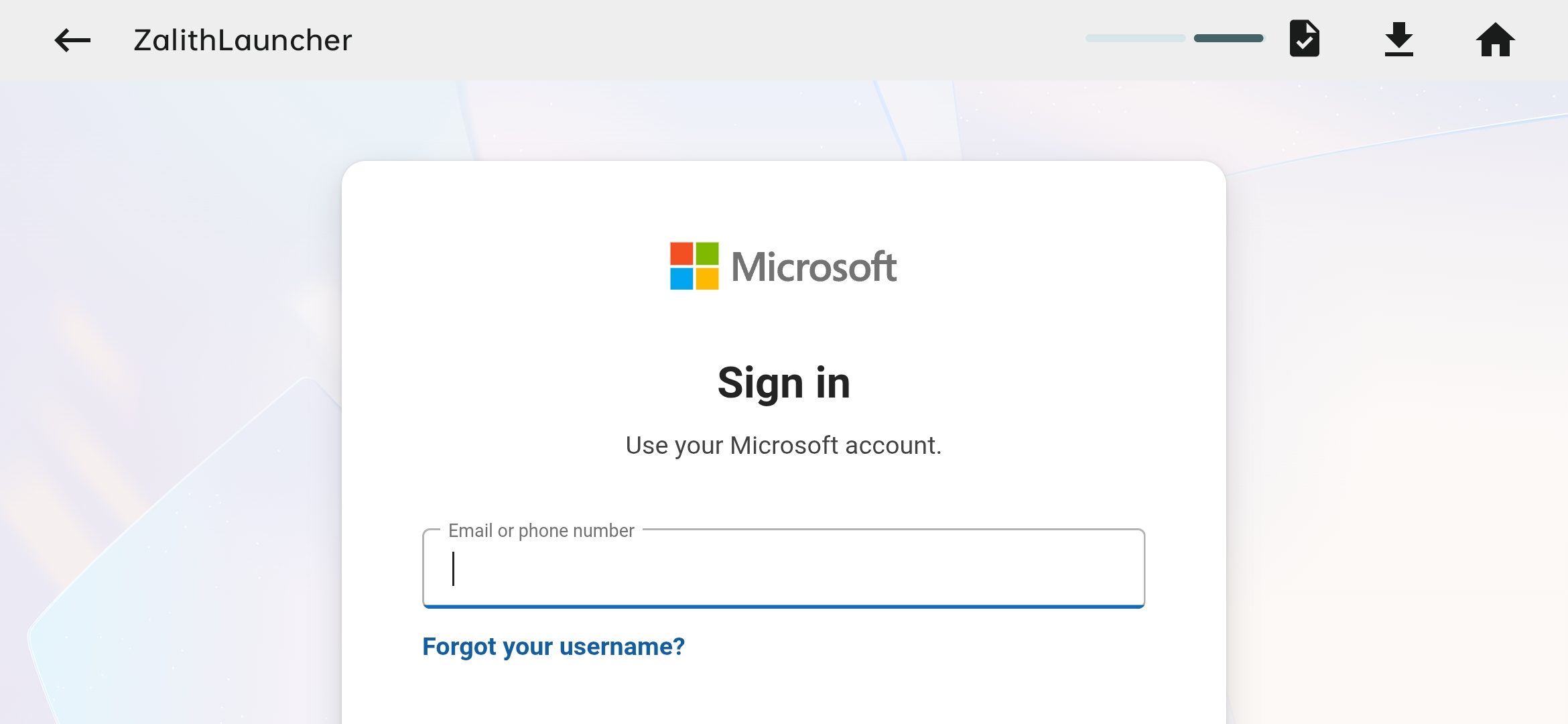Click the home icon at top right
The width and height of the screenshot is (1568, 724).
pos(1495,40)
